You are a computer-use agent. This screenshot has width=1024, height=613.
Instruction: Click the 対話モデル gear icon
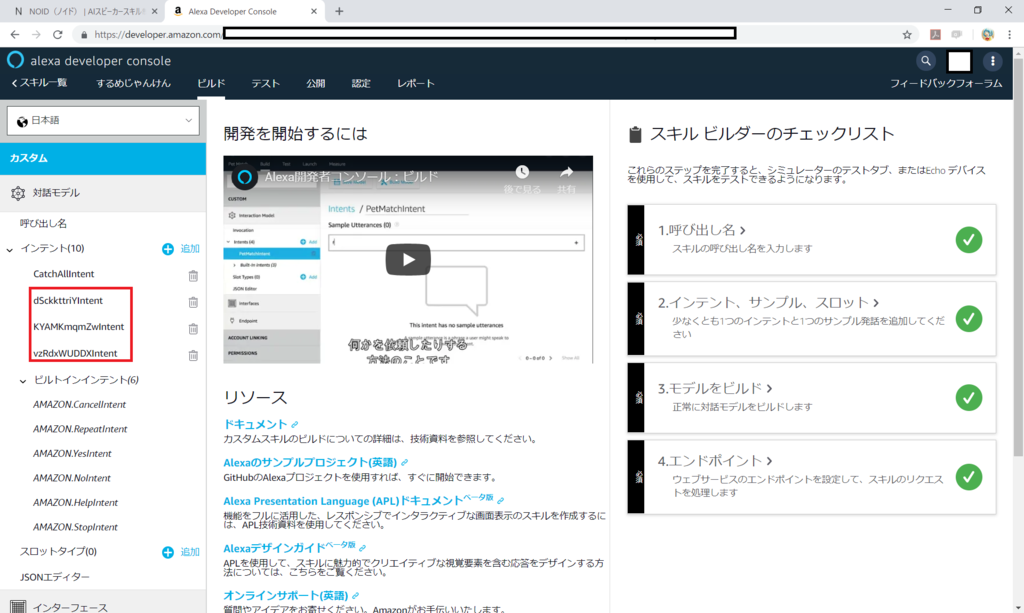[x=18, y=193]
